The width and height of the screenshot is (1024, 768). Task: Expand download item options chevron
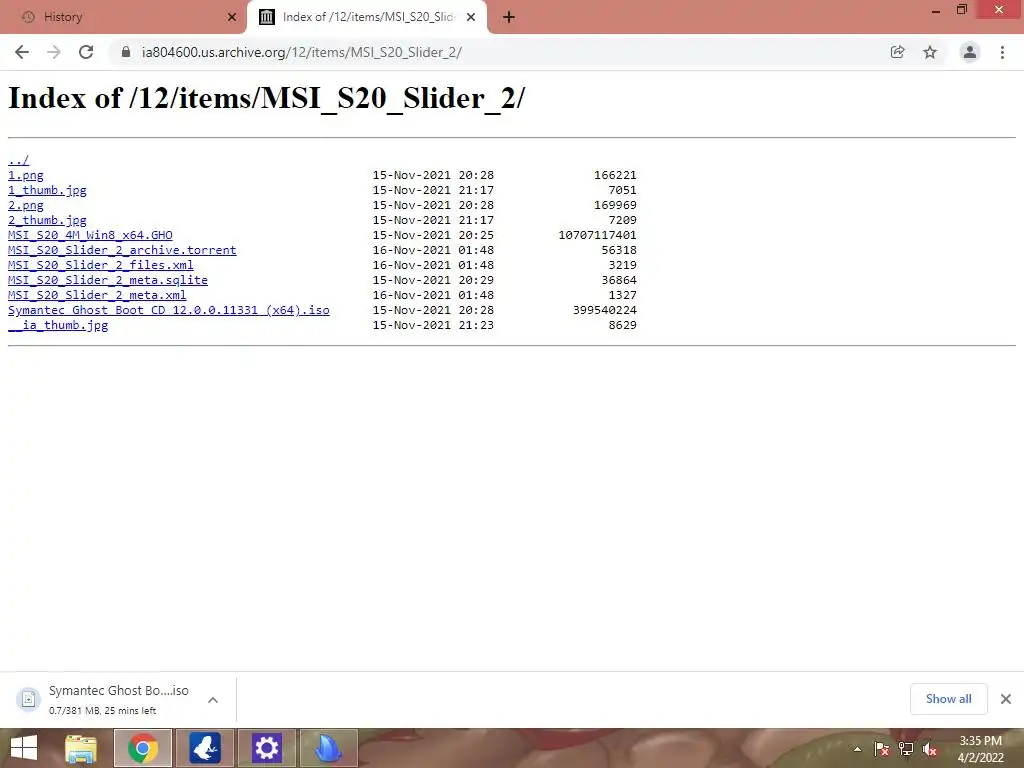click(x=213, y=699)
